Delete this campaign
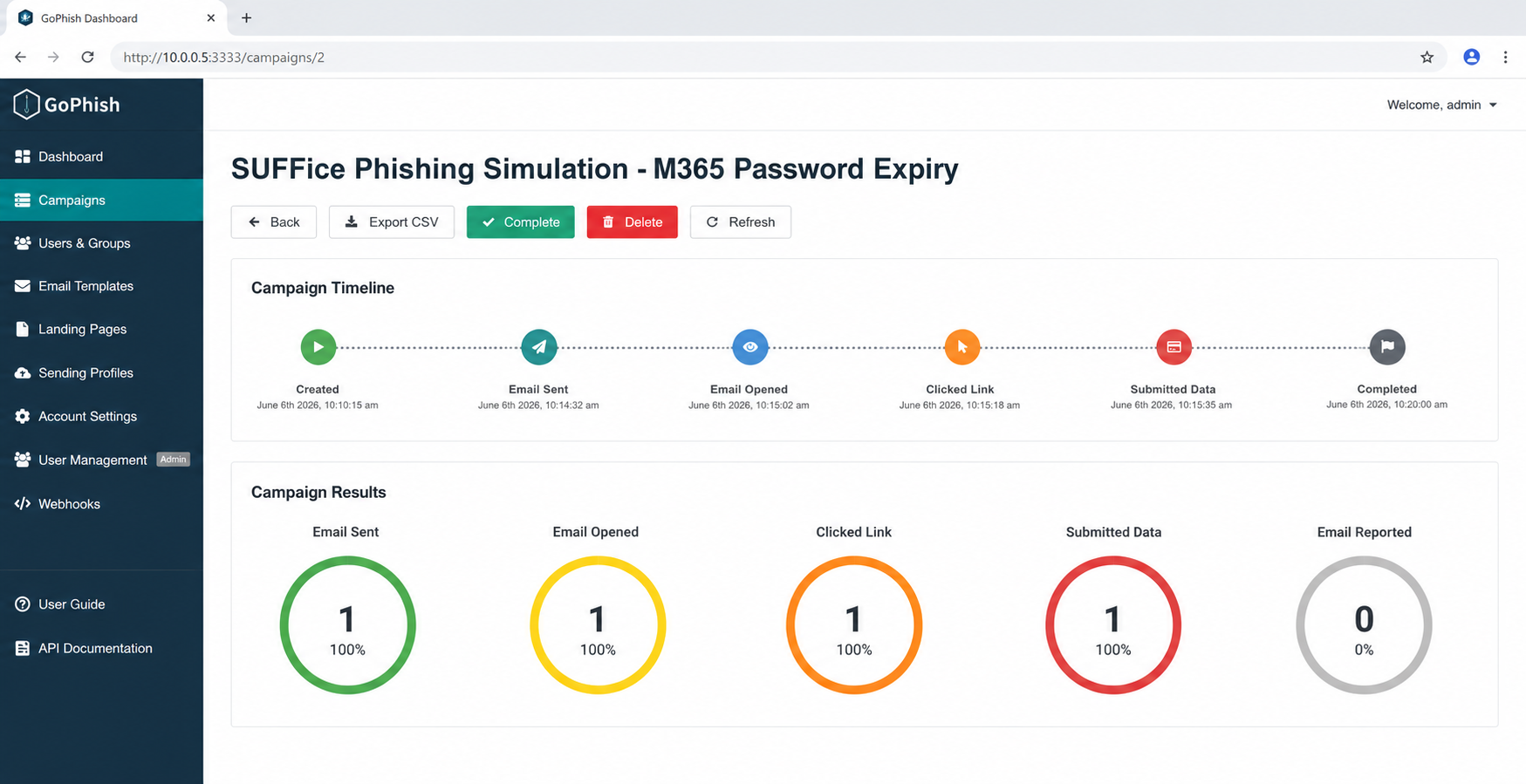 (633, 222)
